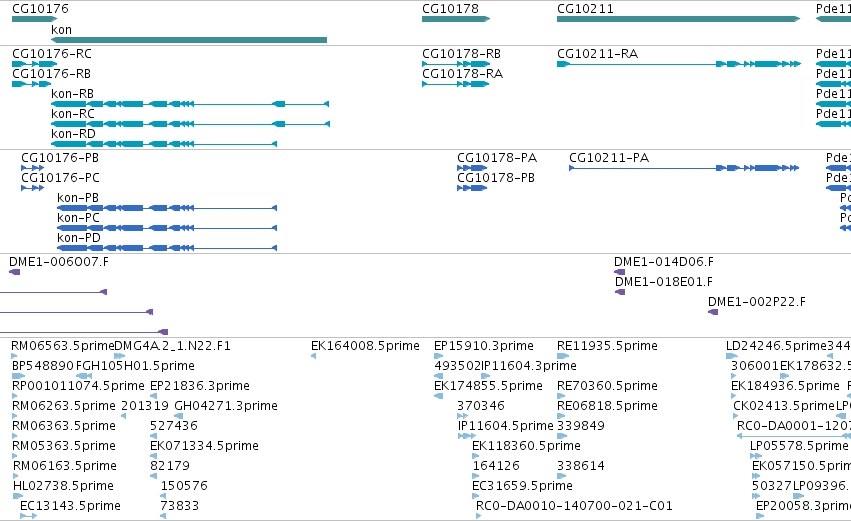Open the RE06818.5prime EST label
This screenshot has height=521, width=851.
[x=607, y=406]
